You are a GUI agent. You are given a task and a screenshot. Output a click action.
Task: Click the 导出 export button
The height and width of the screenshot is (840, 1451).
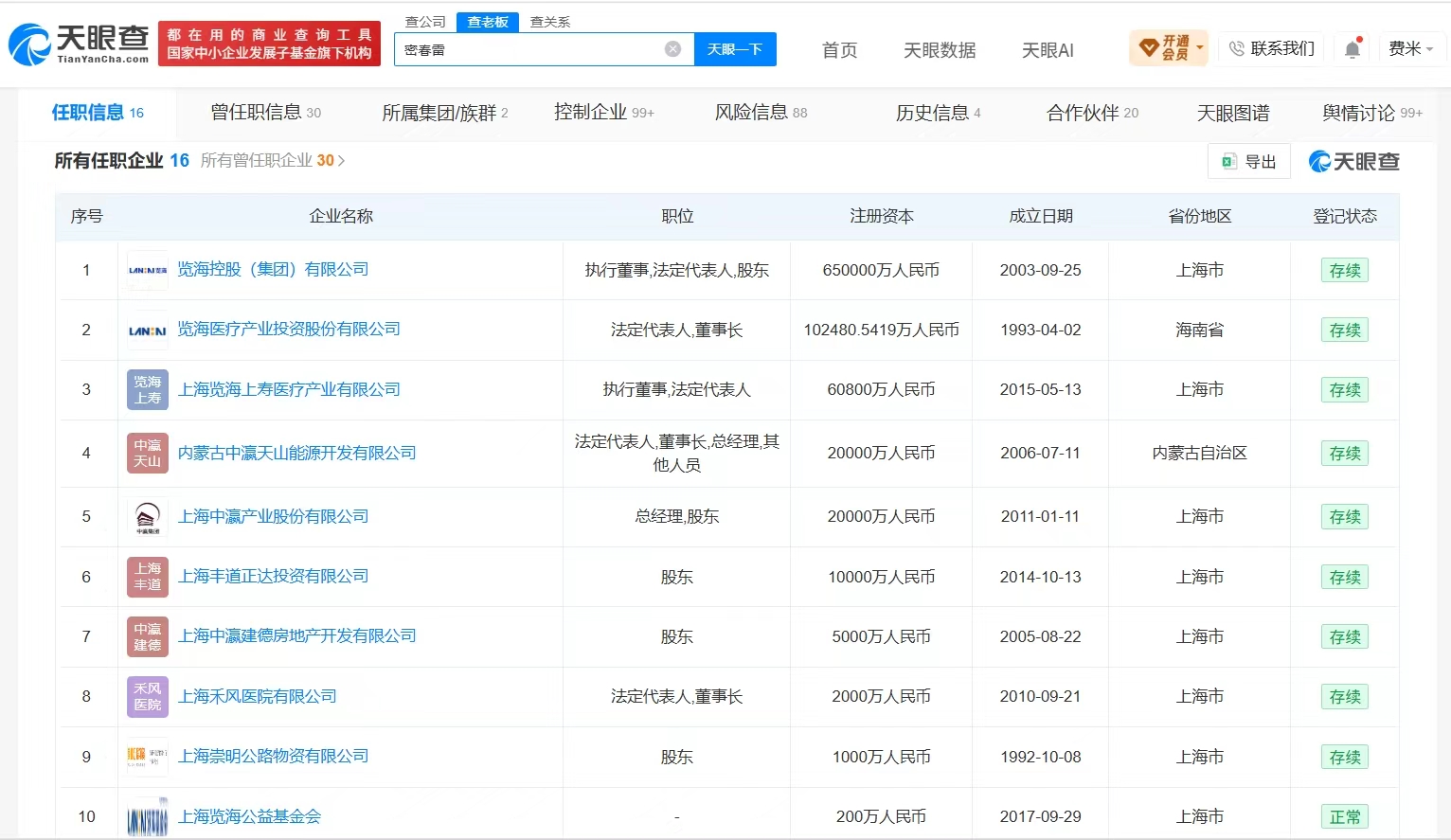1249,162
